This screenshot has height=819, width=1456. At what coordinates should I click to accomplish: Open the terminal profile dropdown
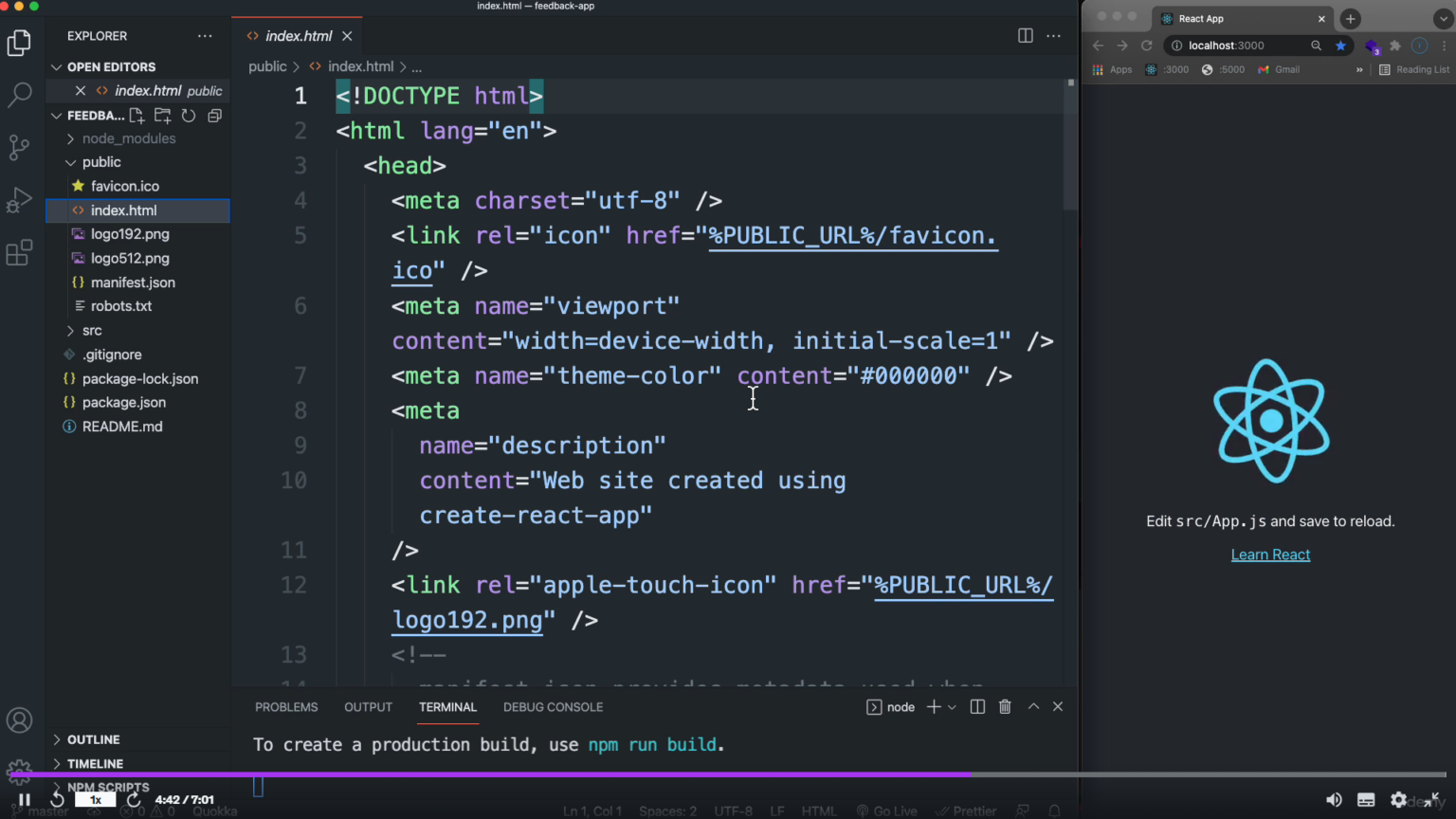952,706
